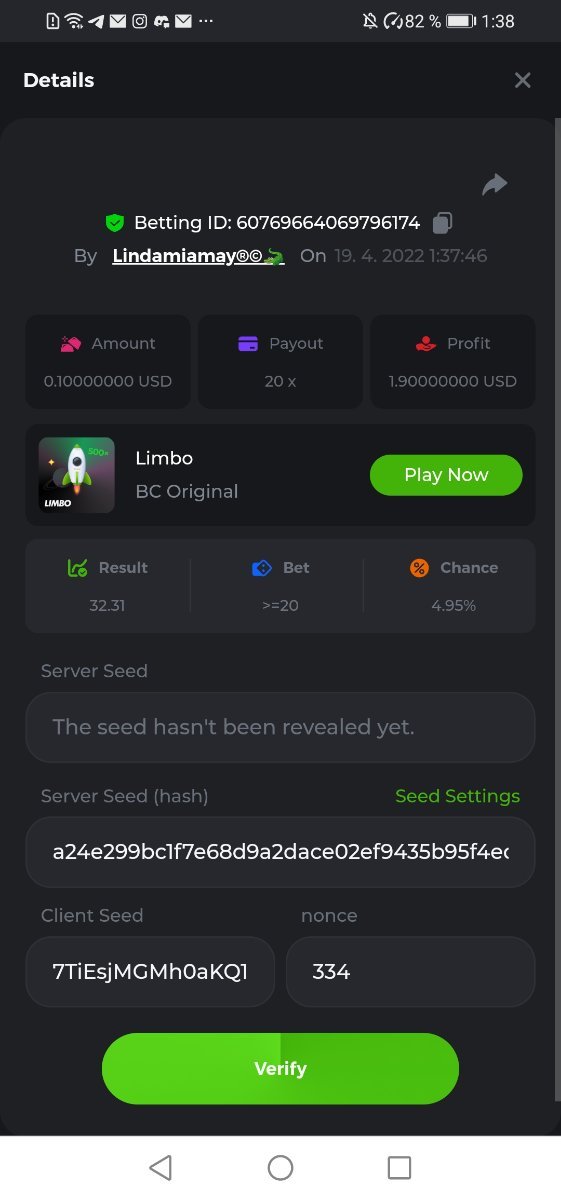Tap the green Result chart icon

(78, 568)
